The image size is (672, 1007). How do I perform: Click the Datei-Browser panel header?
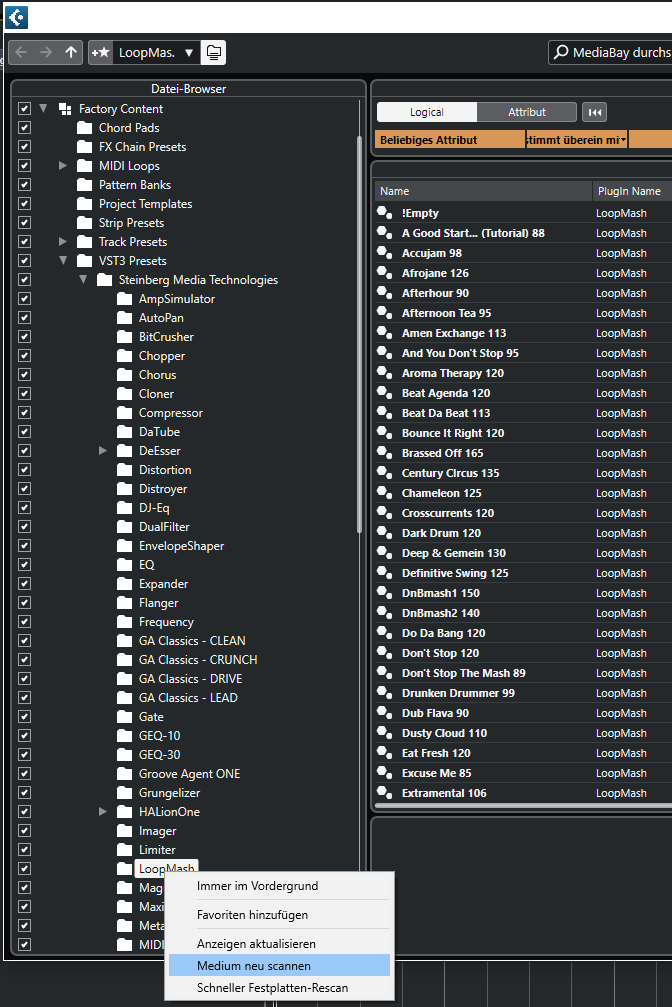click(188, 89)
